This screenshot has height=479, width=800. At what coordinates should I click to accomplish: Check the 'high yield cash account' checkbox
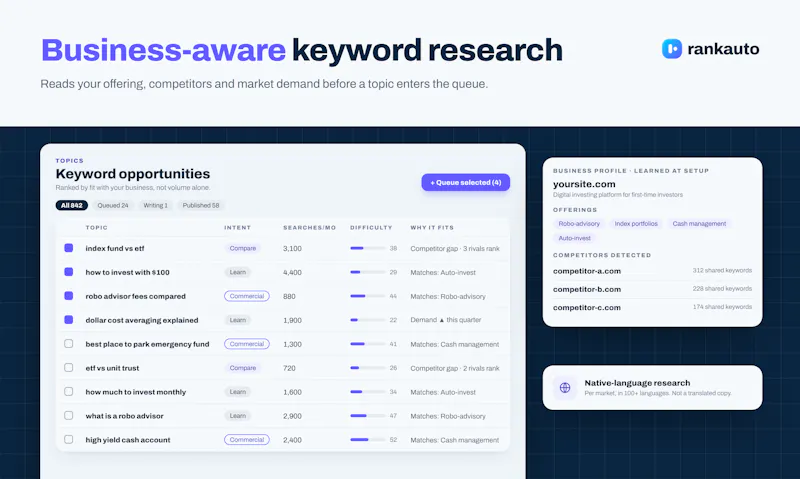[68, 440]
